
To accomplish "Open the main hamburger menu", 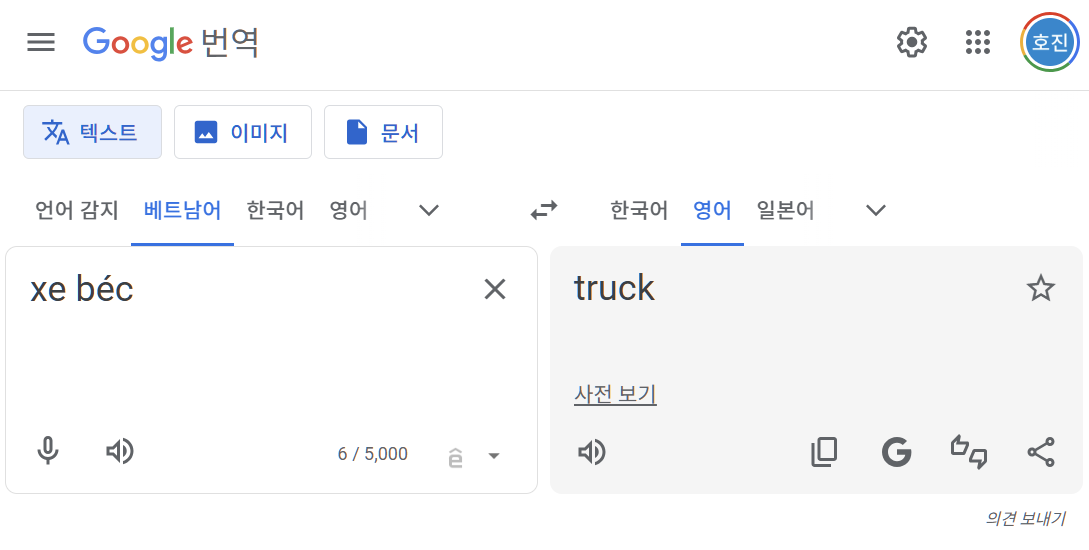I will pos(41,42).
